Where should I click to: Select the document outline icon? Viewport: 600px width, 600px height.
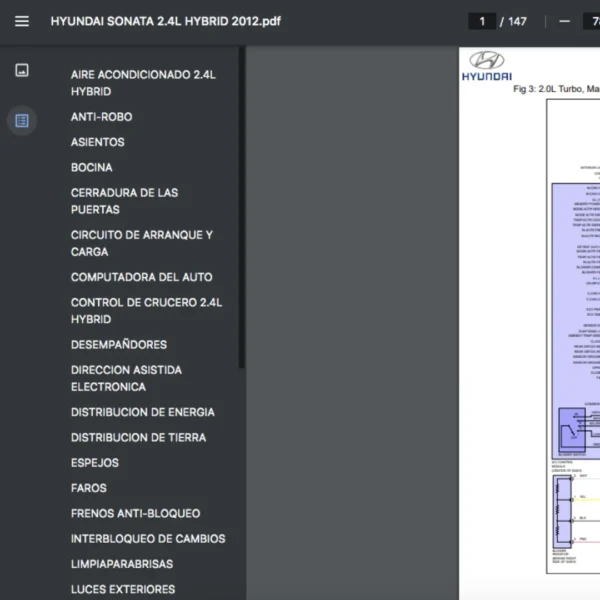point(22,120)
